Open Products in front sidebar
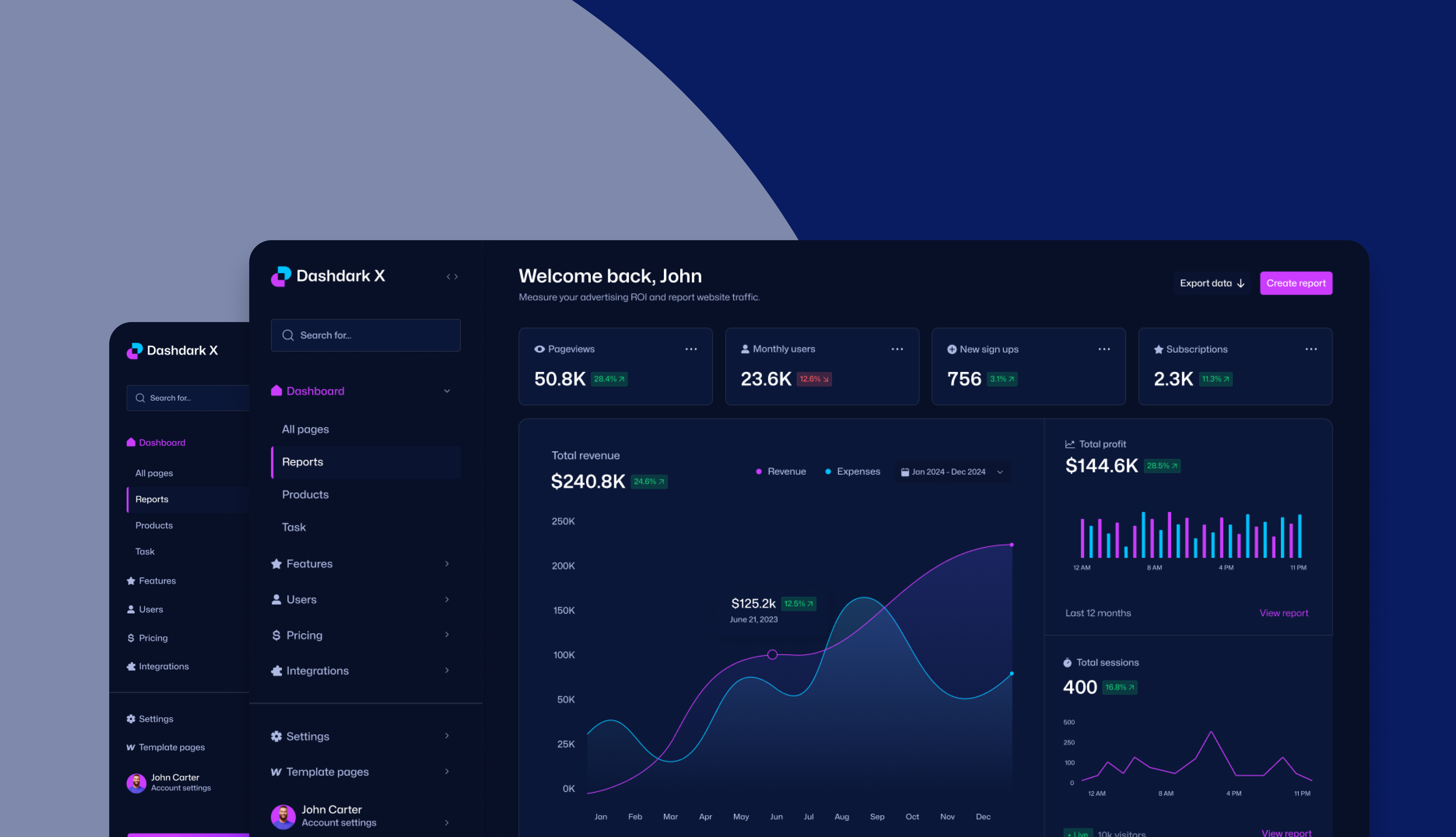Screen dimensions: 1456x837 pyautogui.click(x=305, y=495)
